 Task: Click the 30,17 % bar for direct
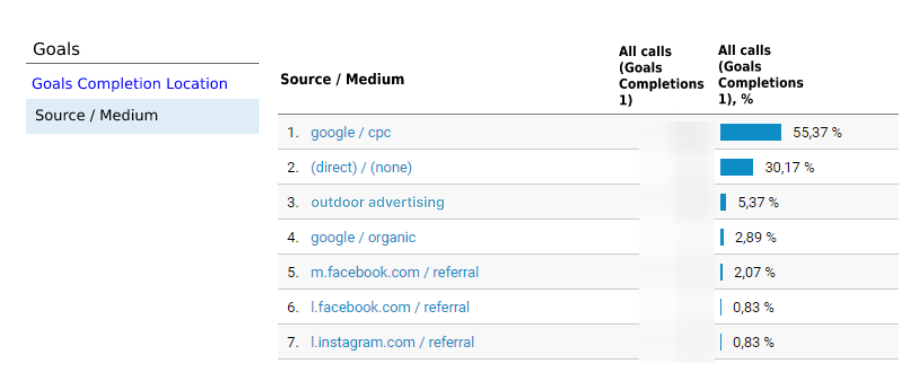click(x=736, y=167)
